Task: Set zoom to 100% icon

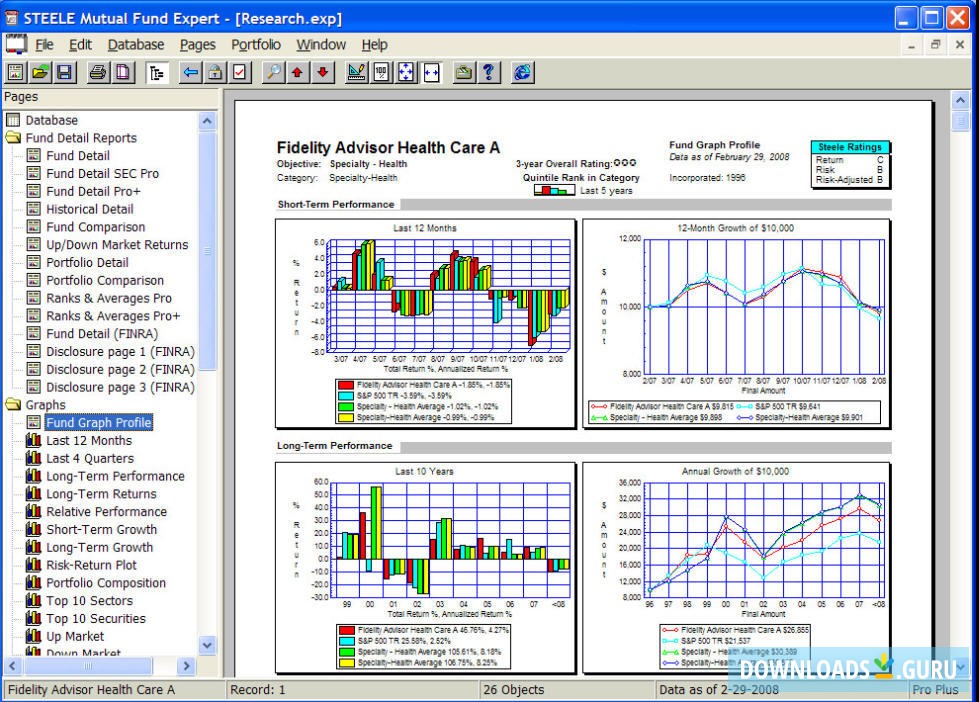Action: [381, 72]
